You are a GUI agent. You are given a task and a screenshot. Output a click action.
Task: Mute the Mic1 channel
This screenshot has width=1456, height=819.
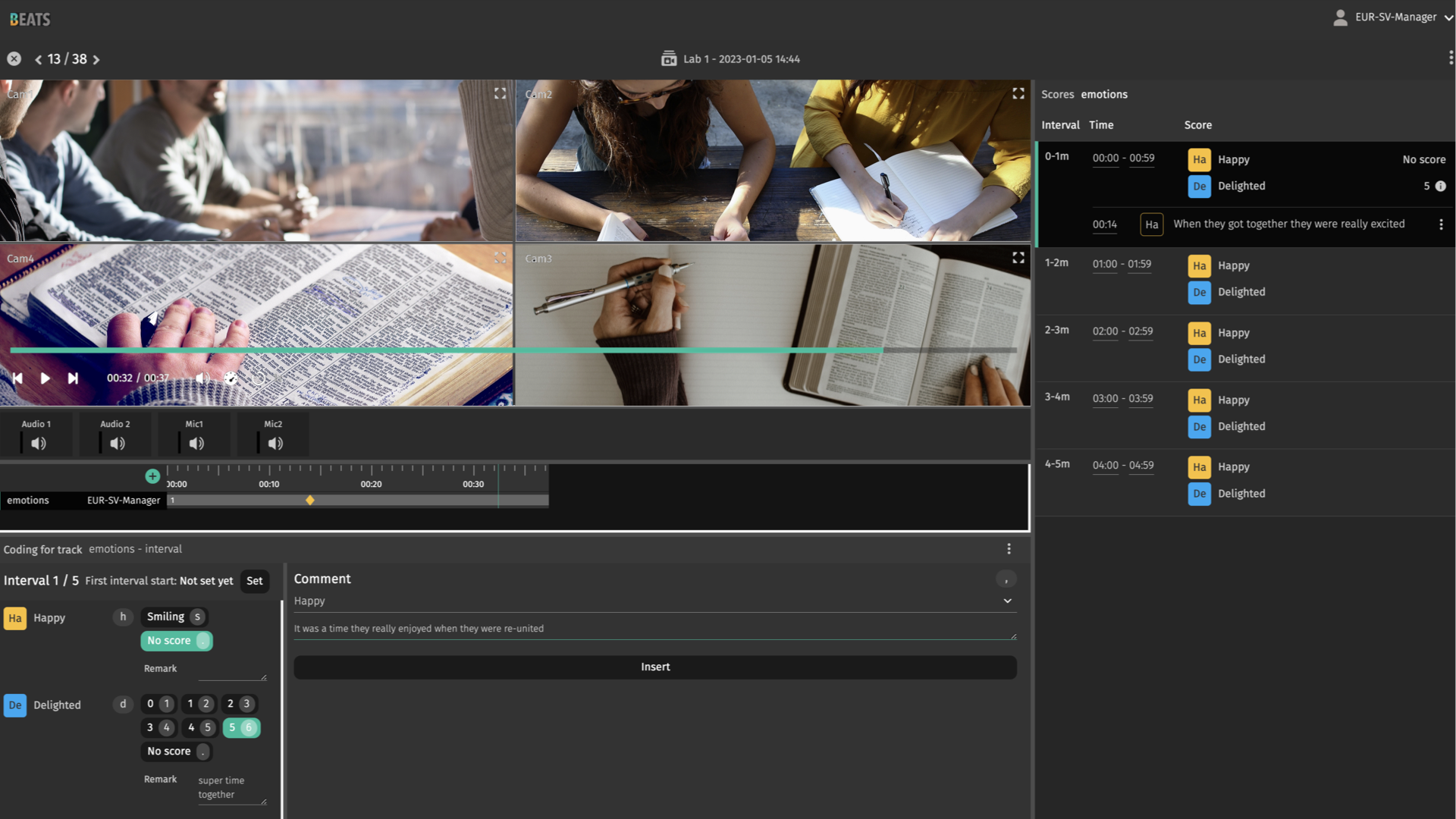coord(196,444)
